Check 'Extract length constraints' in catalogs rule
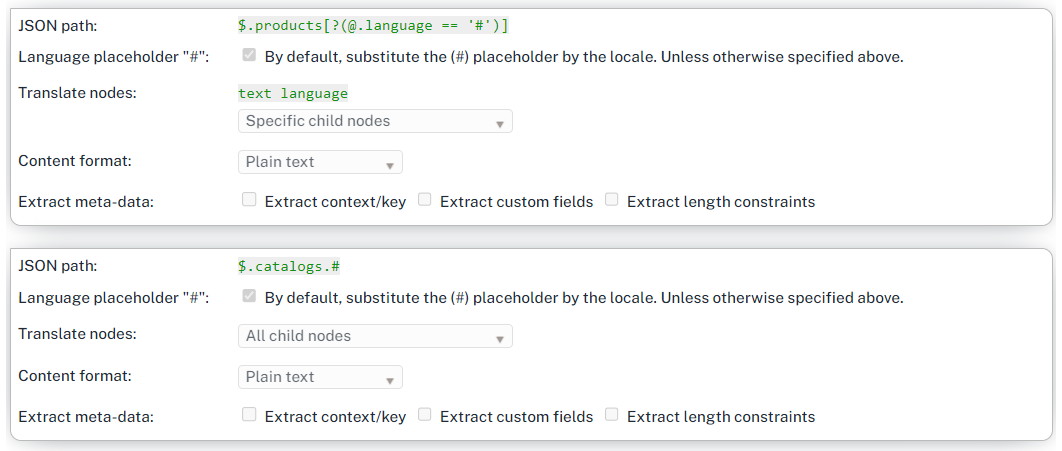The width and height of the screenshot is (1062, 451). (612, 415)
